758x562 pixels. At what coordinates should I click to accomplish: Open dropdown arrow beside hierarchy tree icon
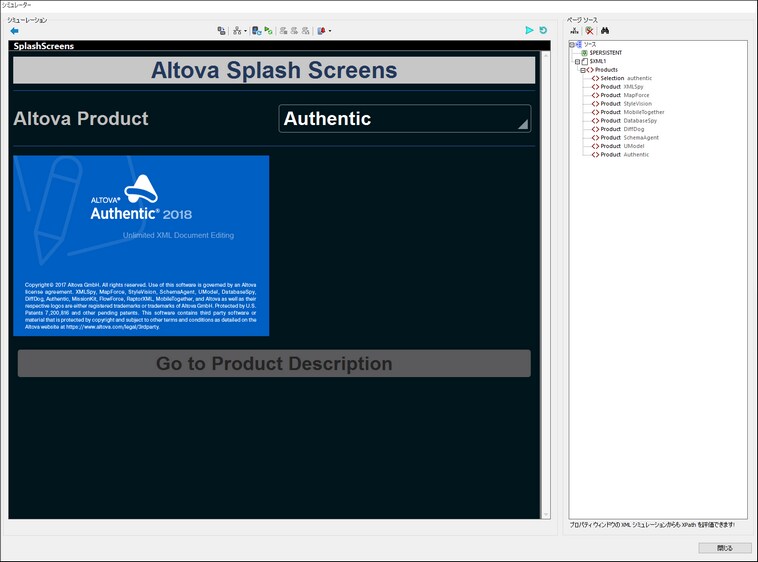tap(245, 31)
